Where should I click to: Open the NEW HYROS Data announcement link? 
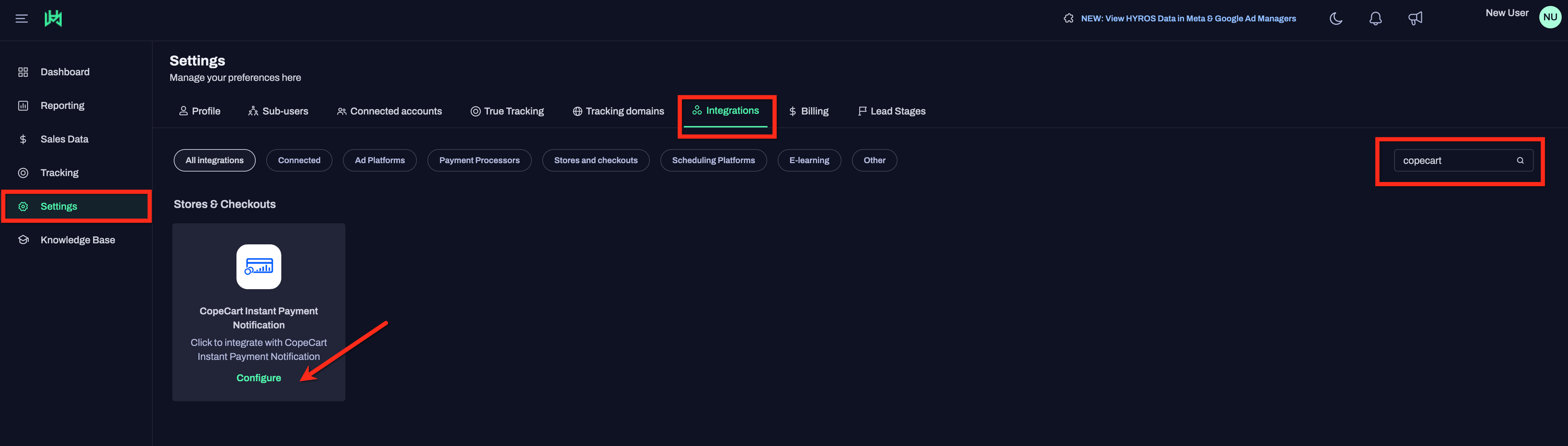click(x=1188, y=19)
